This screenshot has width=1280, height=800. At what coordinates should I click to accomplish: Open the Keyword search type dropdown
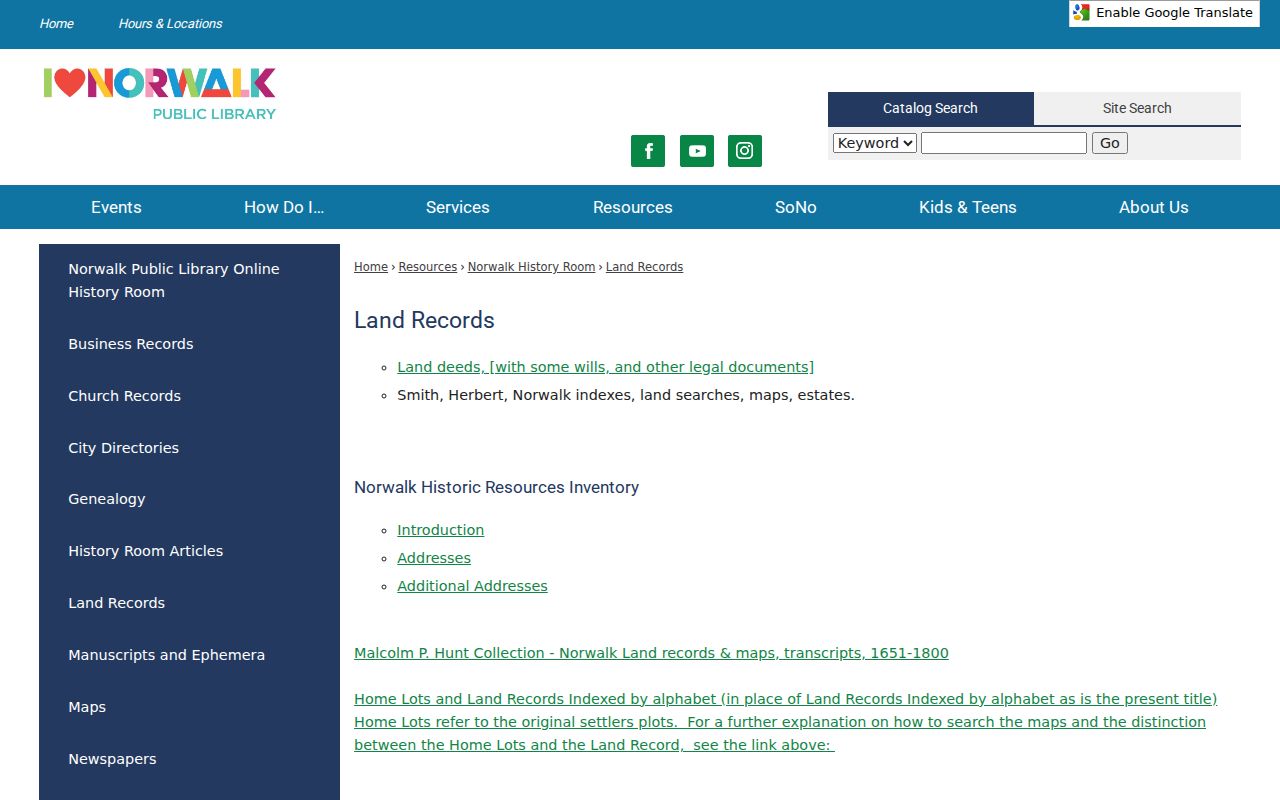875,143
